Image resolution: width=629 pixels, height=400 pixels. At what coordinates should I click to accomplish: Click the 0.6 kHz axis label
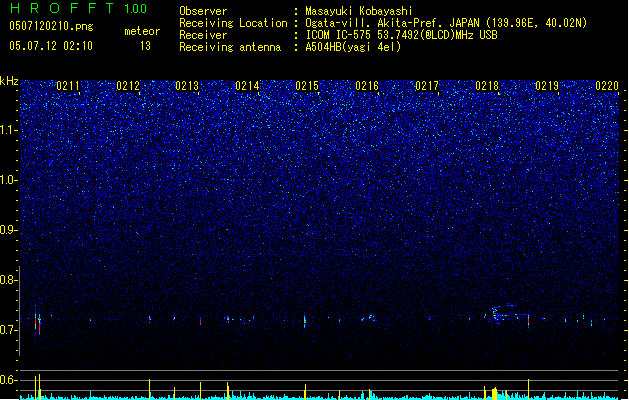coord(8,380)
